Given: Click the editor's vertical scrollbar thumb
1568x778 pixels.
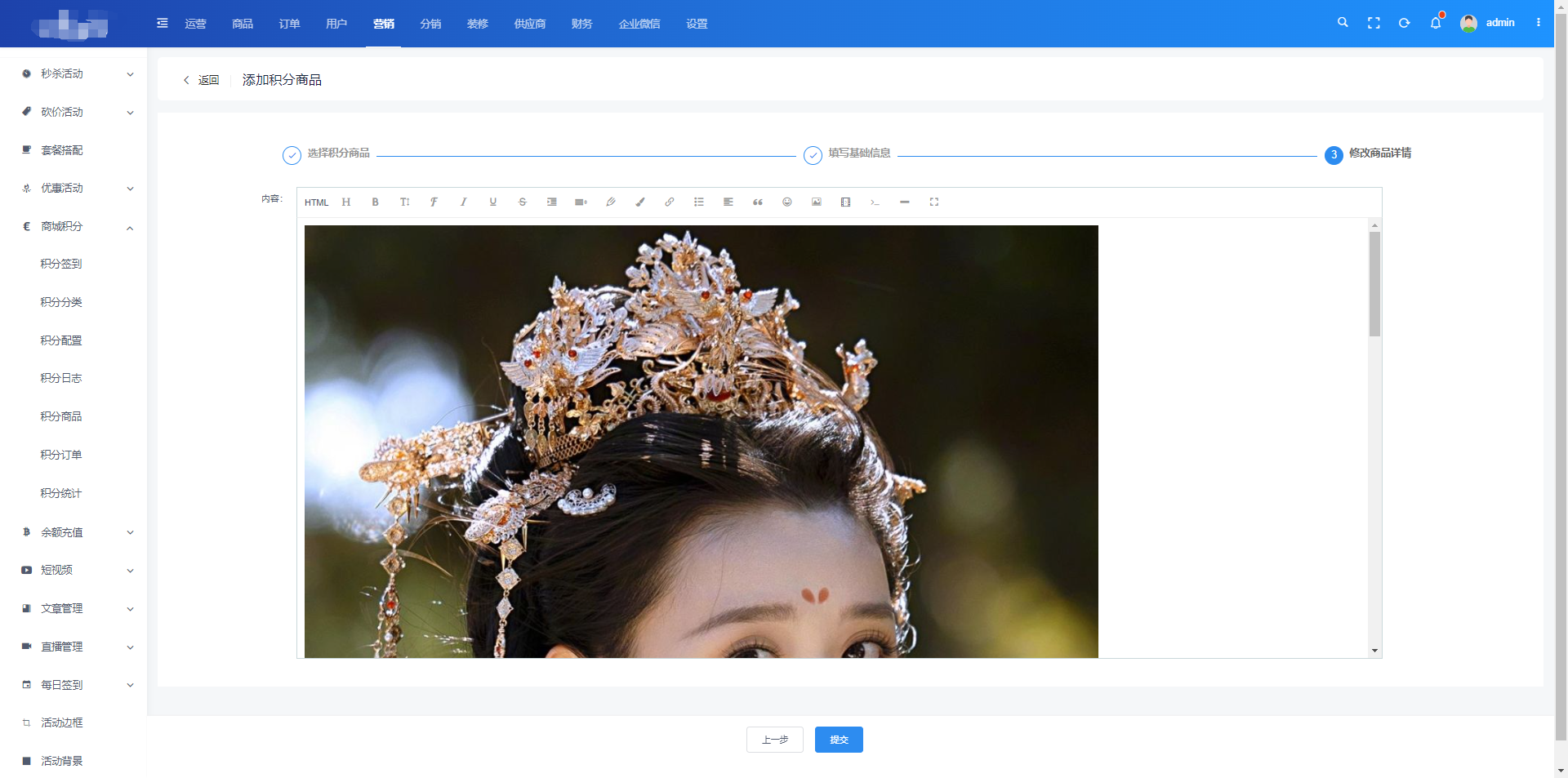Looking at the screenshot, I should point(1375,284).
